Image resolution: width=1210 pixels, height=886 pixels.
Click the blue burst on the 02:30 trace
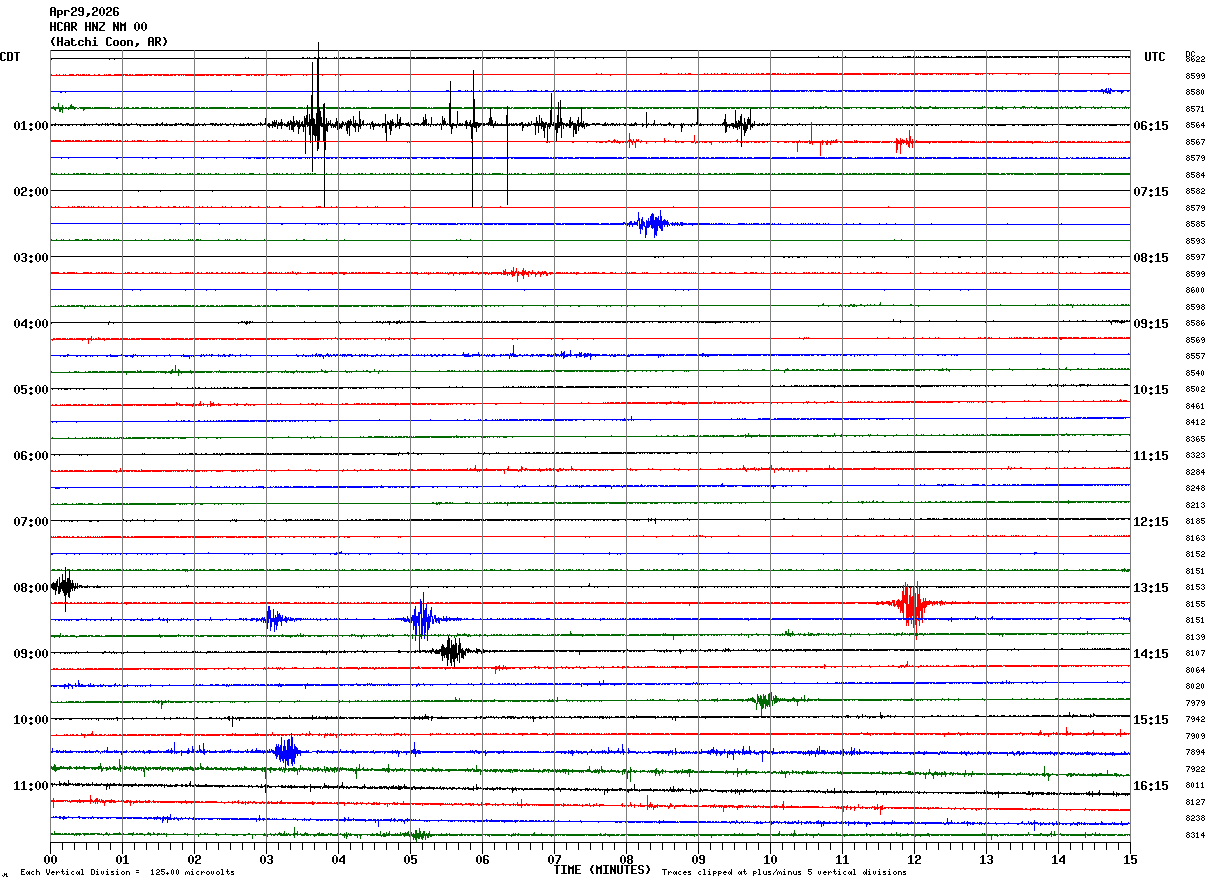click(653, 224)
